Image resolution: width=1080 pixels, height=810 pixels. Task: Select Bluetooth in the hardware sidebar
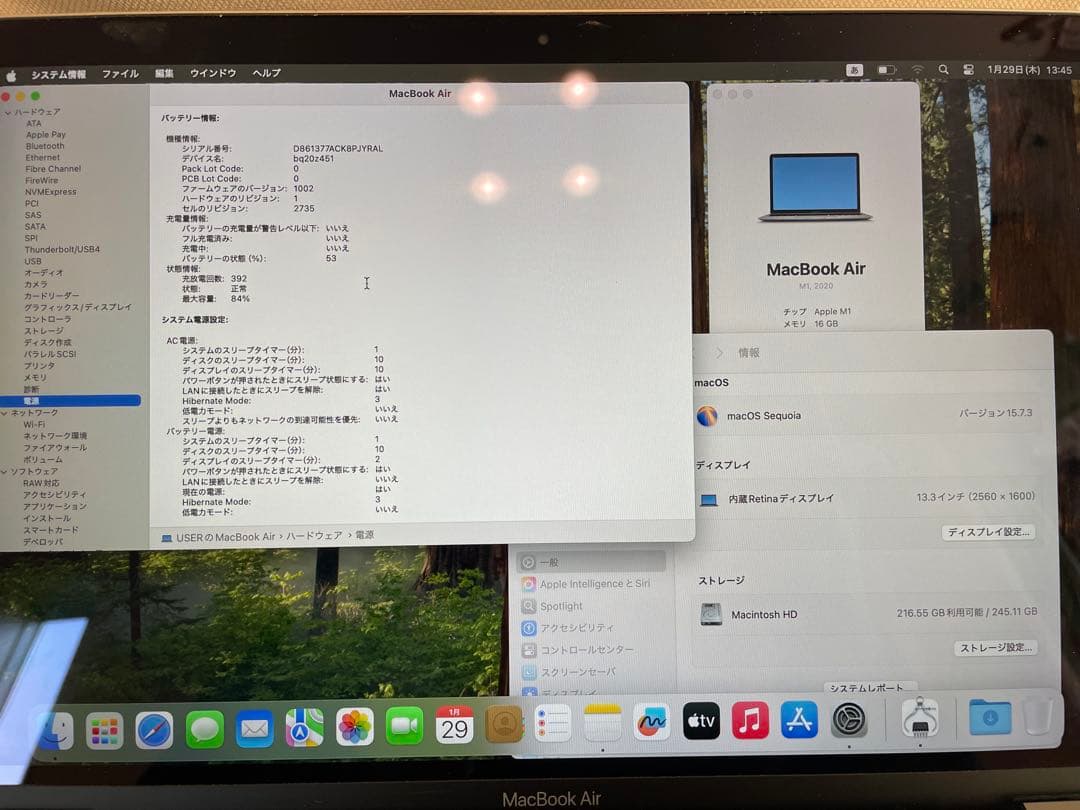tap(46, 146)
